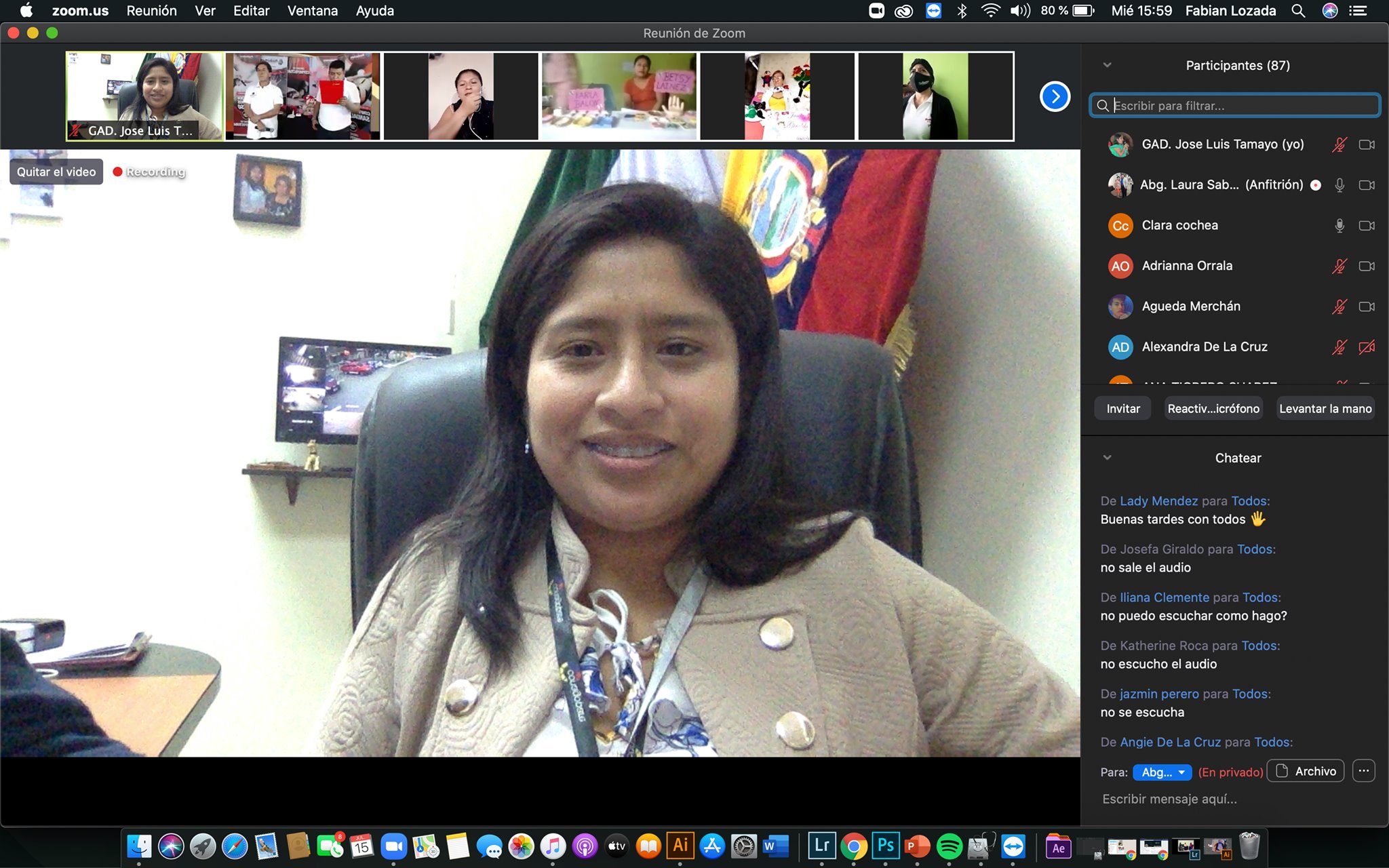Open the Reunión menu
Screen dimensions: 1389x868
(x=151, y=11)
